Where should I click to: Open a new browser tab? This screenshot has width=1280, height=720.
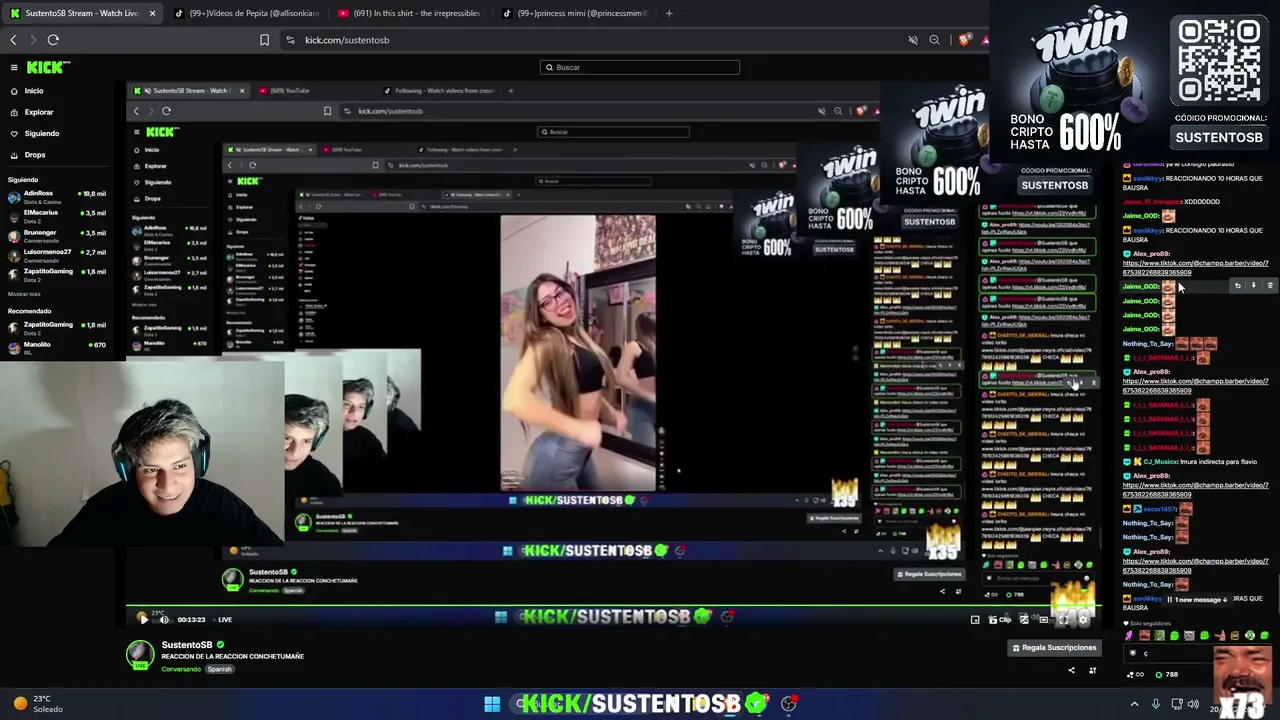(669, 13)
